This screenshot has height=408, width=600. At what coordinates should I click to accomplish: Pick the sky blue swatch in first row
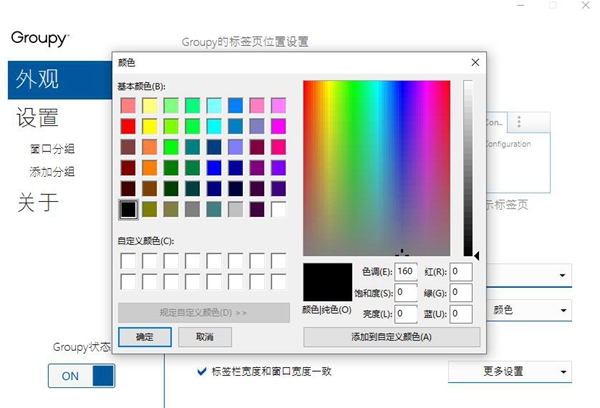236,105
